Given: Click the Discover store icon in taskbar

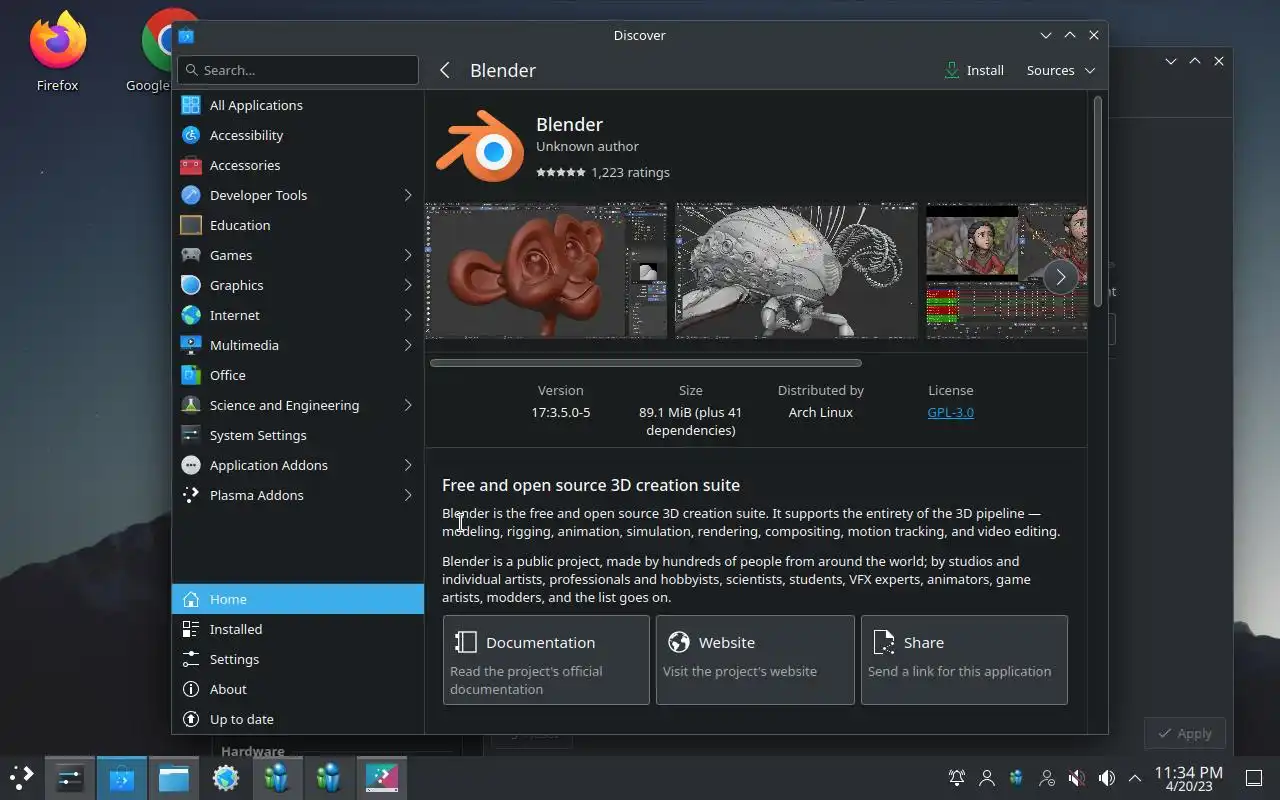Looking at the screenshot, I should [x=122, y=777].
